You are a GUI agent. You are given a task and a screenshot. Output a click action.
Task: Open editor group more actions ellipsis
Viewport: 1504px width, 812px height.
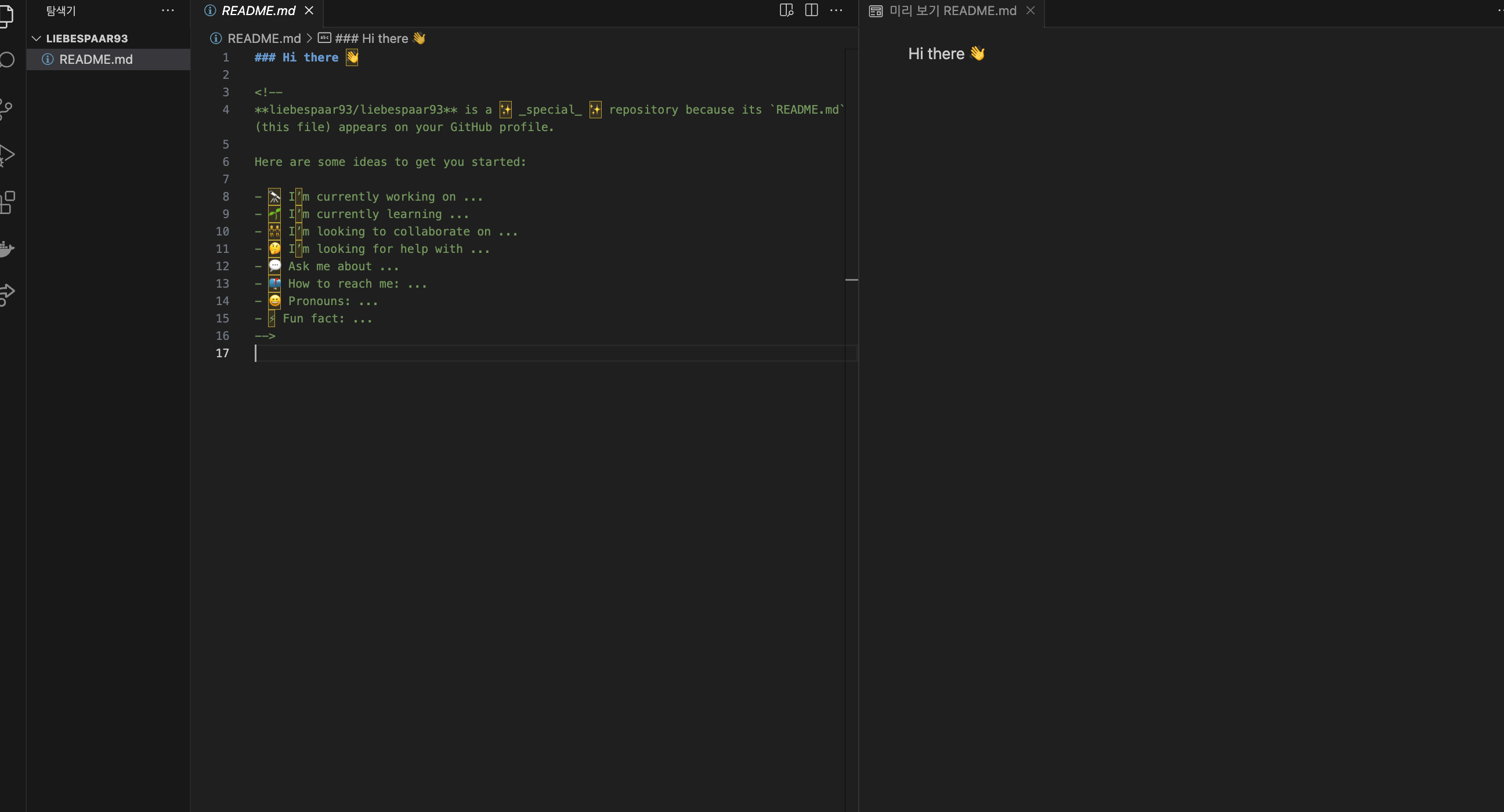click(x=836, y=10)
